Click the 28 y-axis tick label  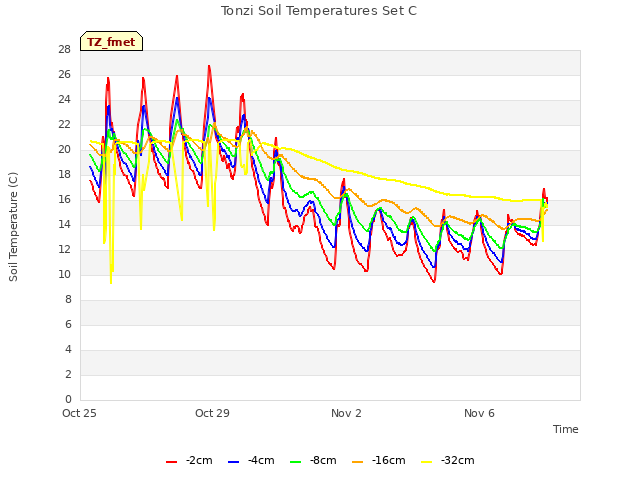[64, 49]
